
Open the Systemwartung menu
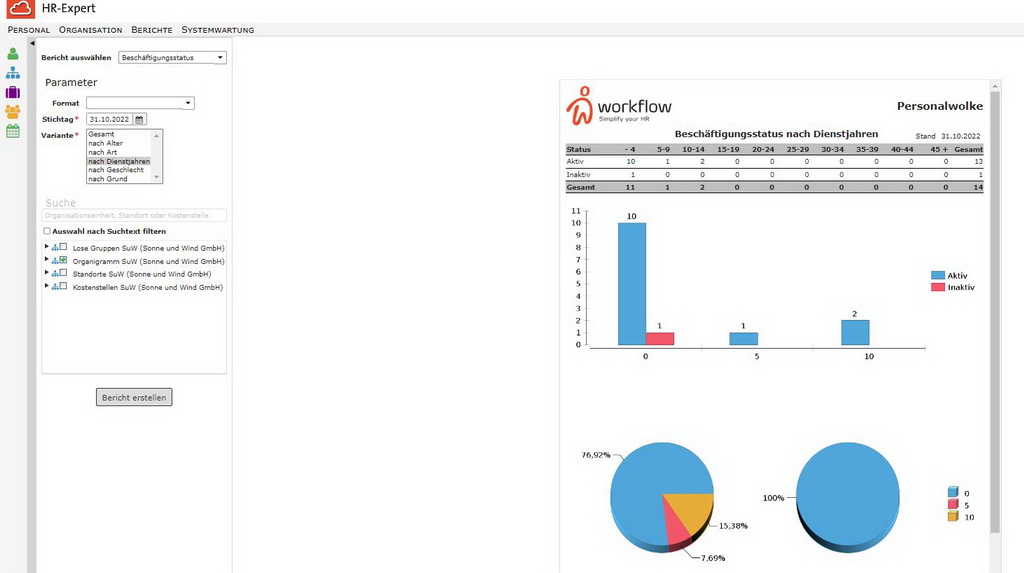217,29
